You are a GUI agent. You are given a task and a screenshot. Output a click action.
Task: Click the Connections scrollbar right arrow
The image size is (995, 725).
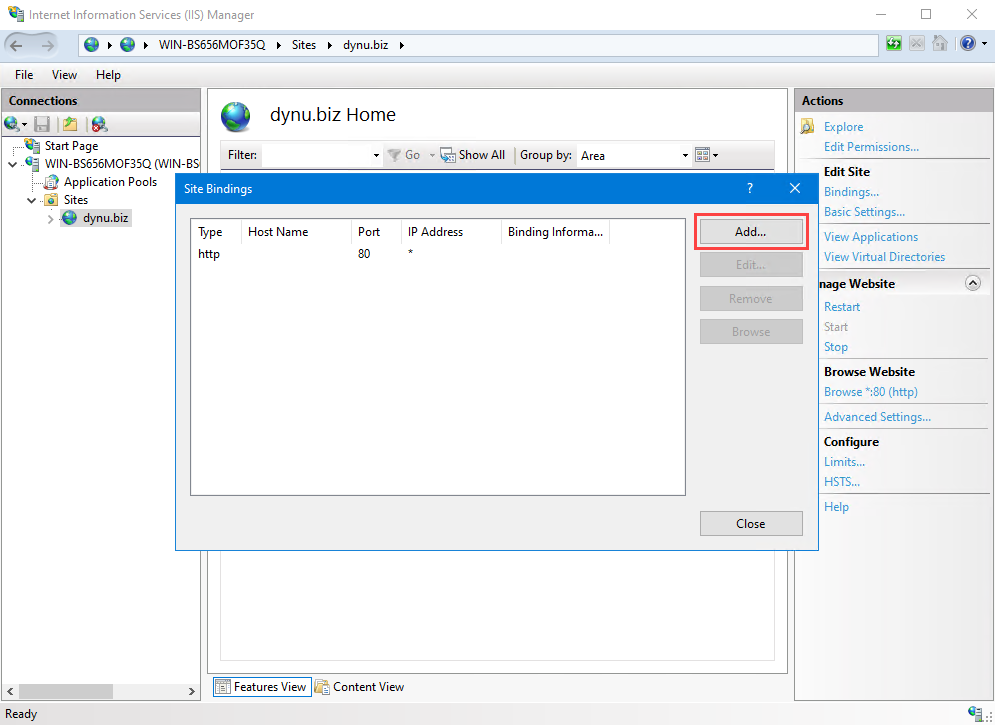tap(192, 691)
